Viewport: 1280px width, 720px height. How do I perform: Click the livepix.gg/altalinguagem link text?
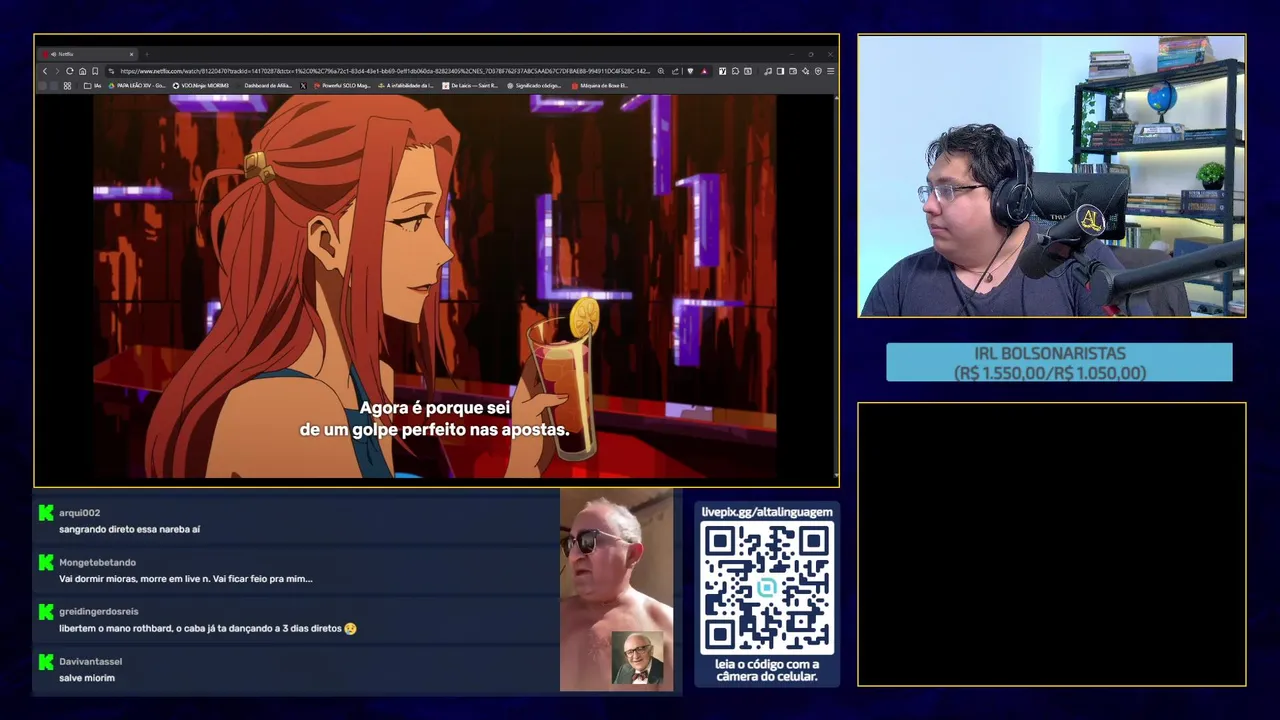pyautogui.click(x=767, y=512)
